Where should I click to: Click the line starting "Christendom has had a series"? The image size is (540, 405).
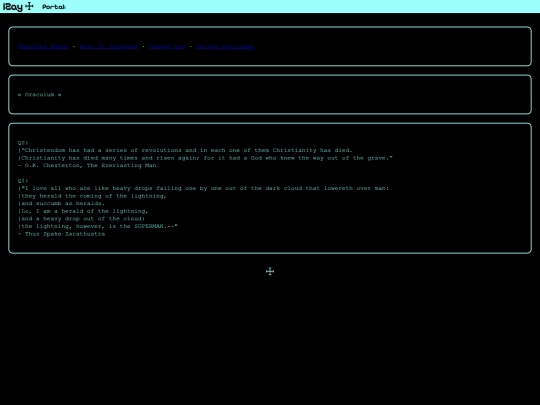coord(185,150)
